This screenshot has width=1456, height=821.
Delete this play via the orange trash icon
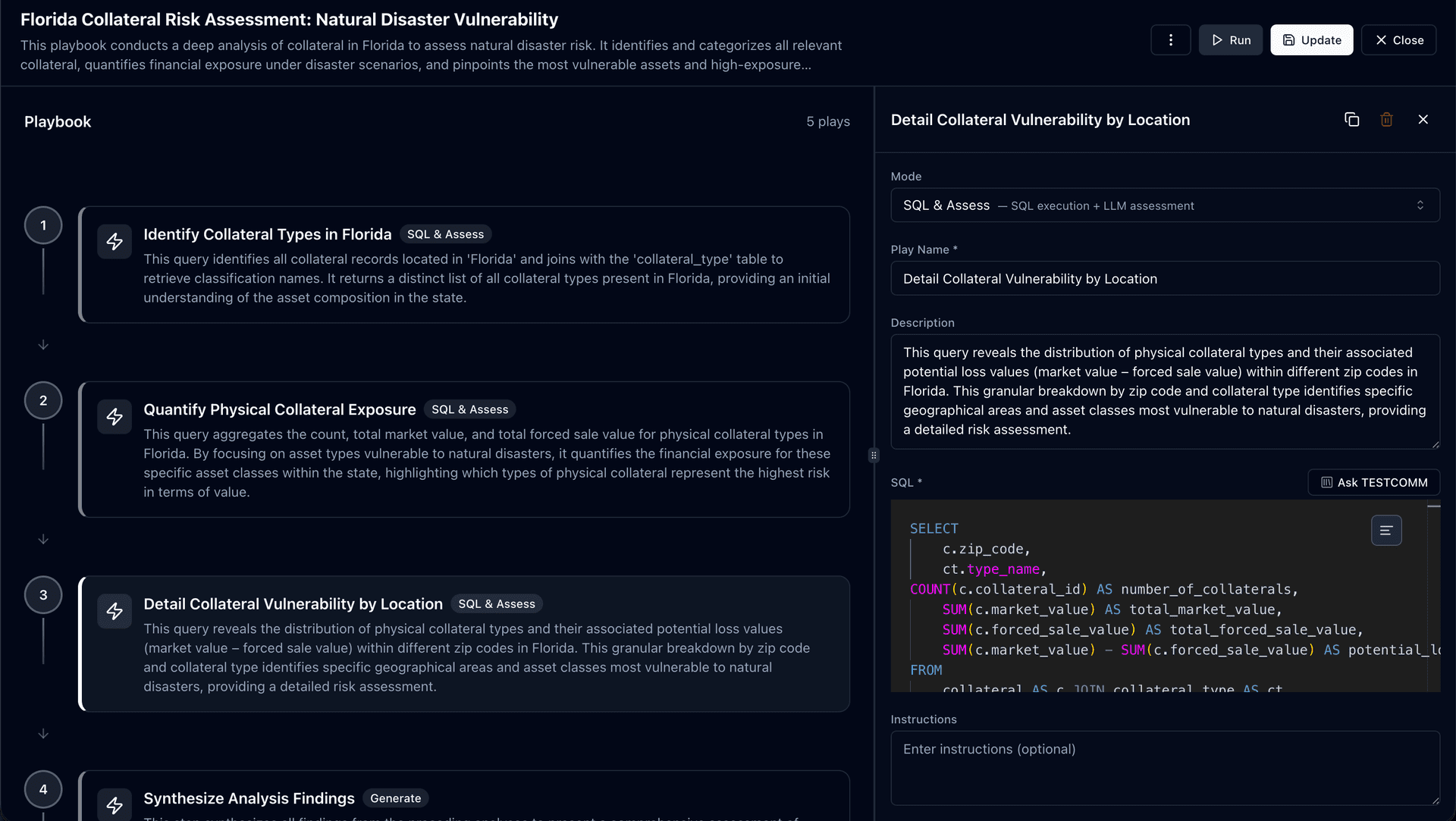coord(1386,119)
